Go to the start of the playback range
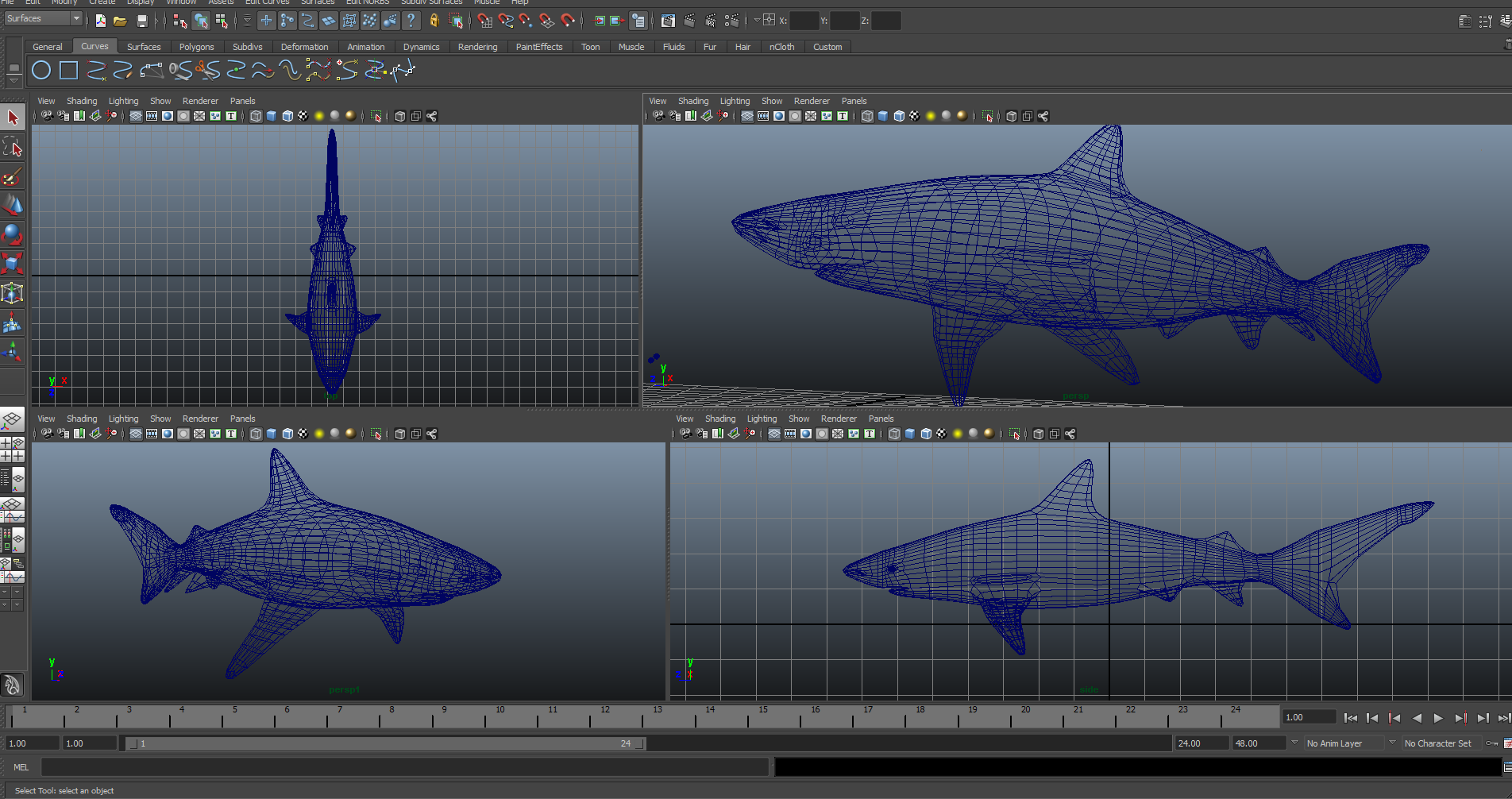1512x799 pixels. pyautogui.click(x=1351, y=717)
